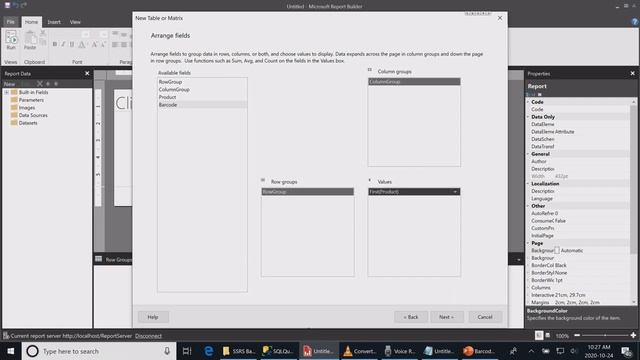Click the Back button in the wizard
Viewport: 640px width, 360px height.
click(411, 317)
